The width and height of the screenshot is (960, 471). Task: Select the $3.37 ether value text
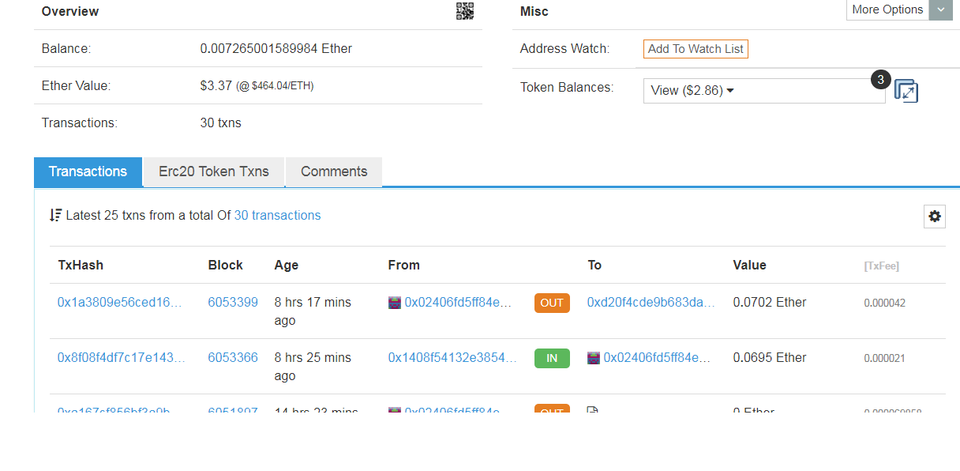pos(216,86)
